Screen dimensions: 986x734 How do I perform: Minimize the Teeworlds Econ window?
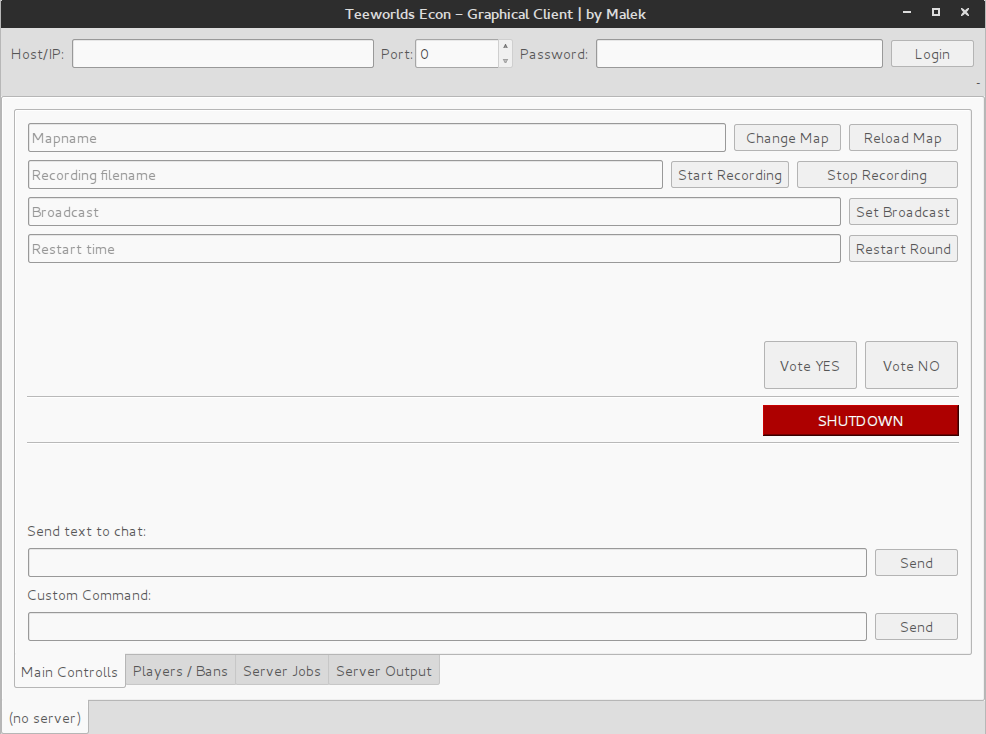pyautogui.click(x=907, y=13)
